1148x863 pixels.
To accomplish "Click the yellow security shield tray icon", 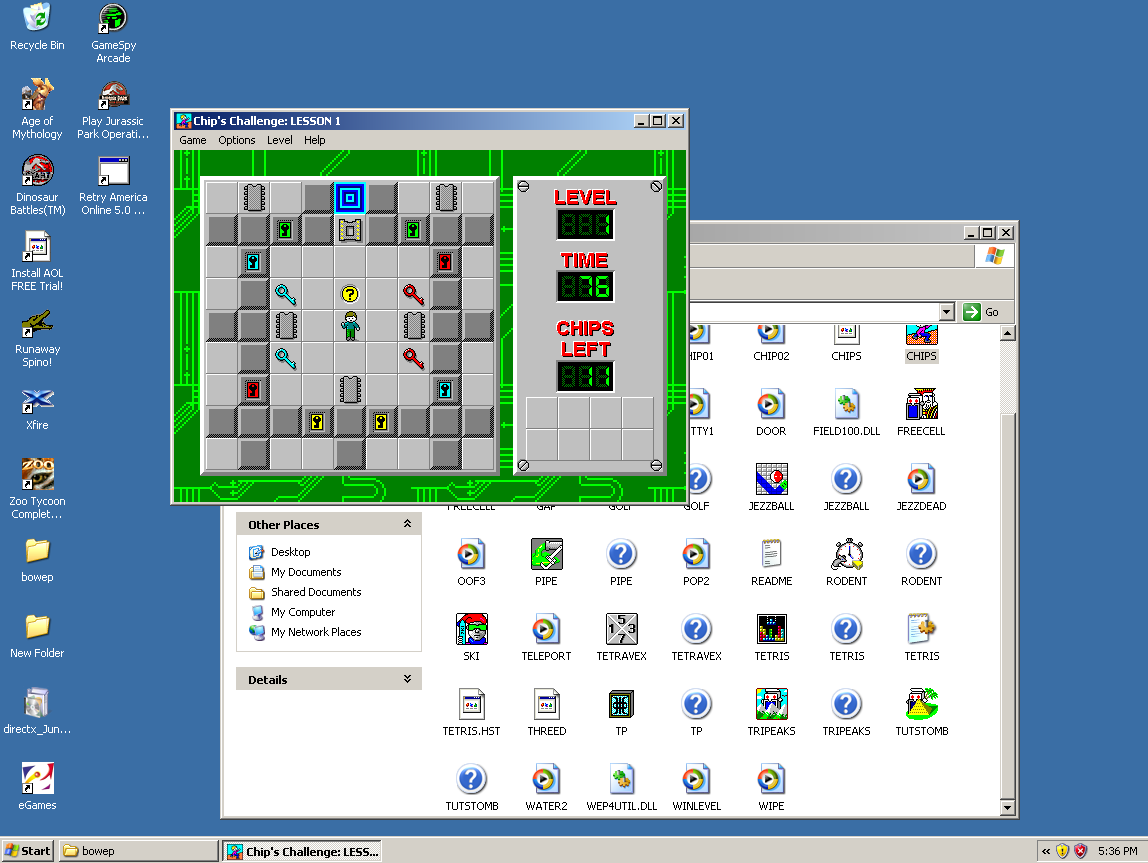I will click(1062, 851).
